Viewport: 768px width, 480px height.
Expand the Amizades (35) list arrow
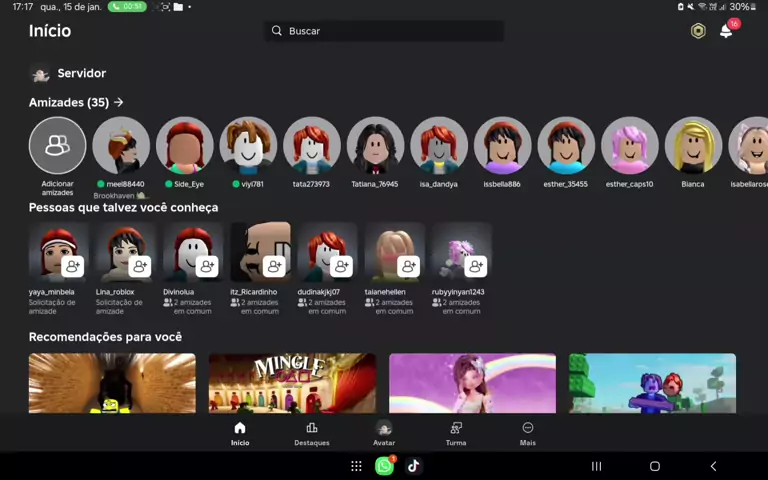pyautogui.click(x=119, y=102)
